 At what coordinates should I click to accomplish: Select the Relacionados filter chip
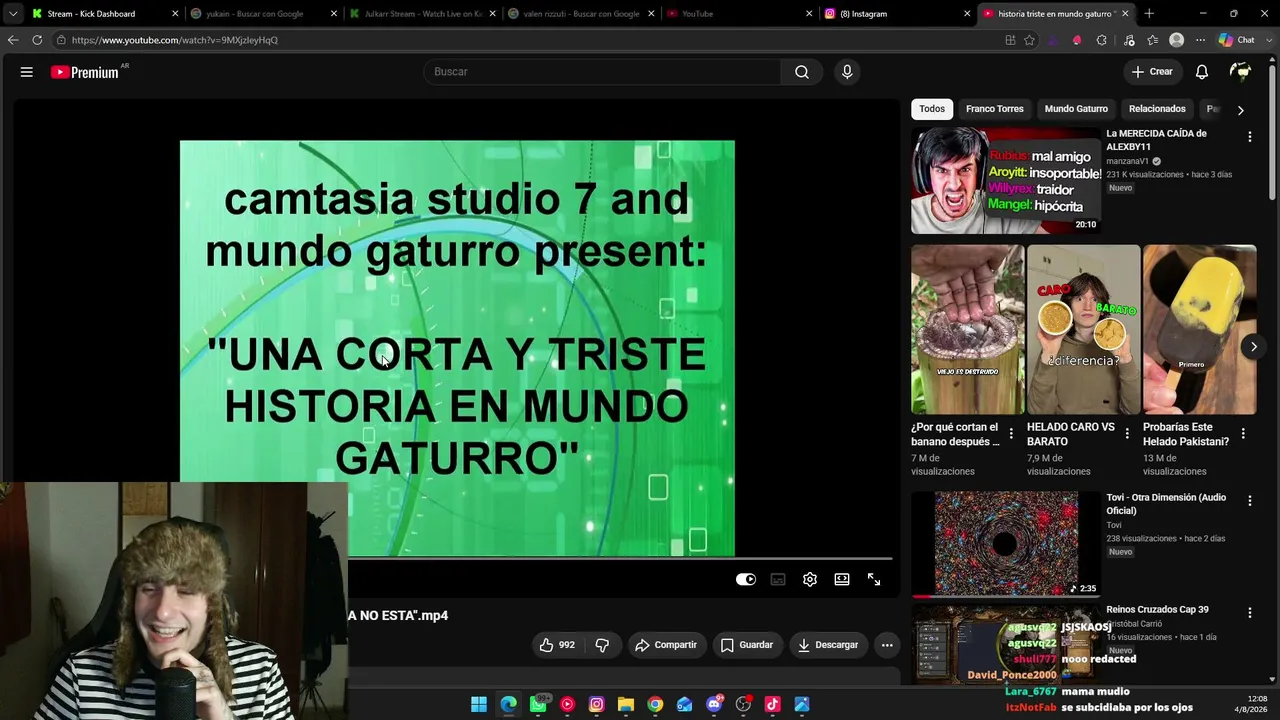pyautogui.click(x=1157, y=109)
